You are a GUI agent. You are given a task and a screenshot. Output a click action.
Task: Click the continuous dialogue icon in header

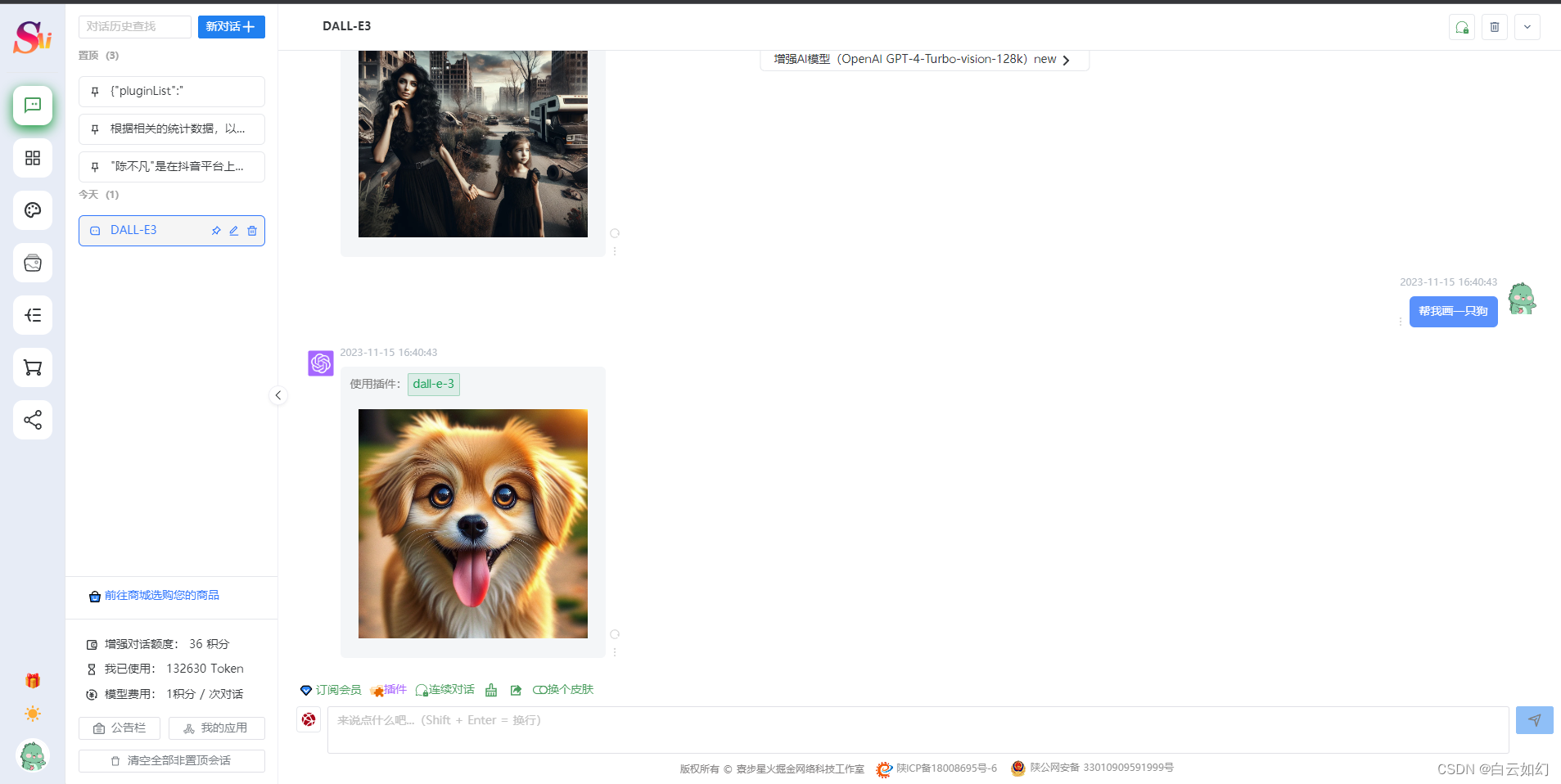pos(1462,27)
